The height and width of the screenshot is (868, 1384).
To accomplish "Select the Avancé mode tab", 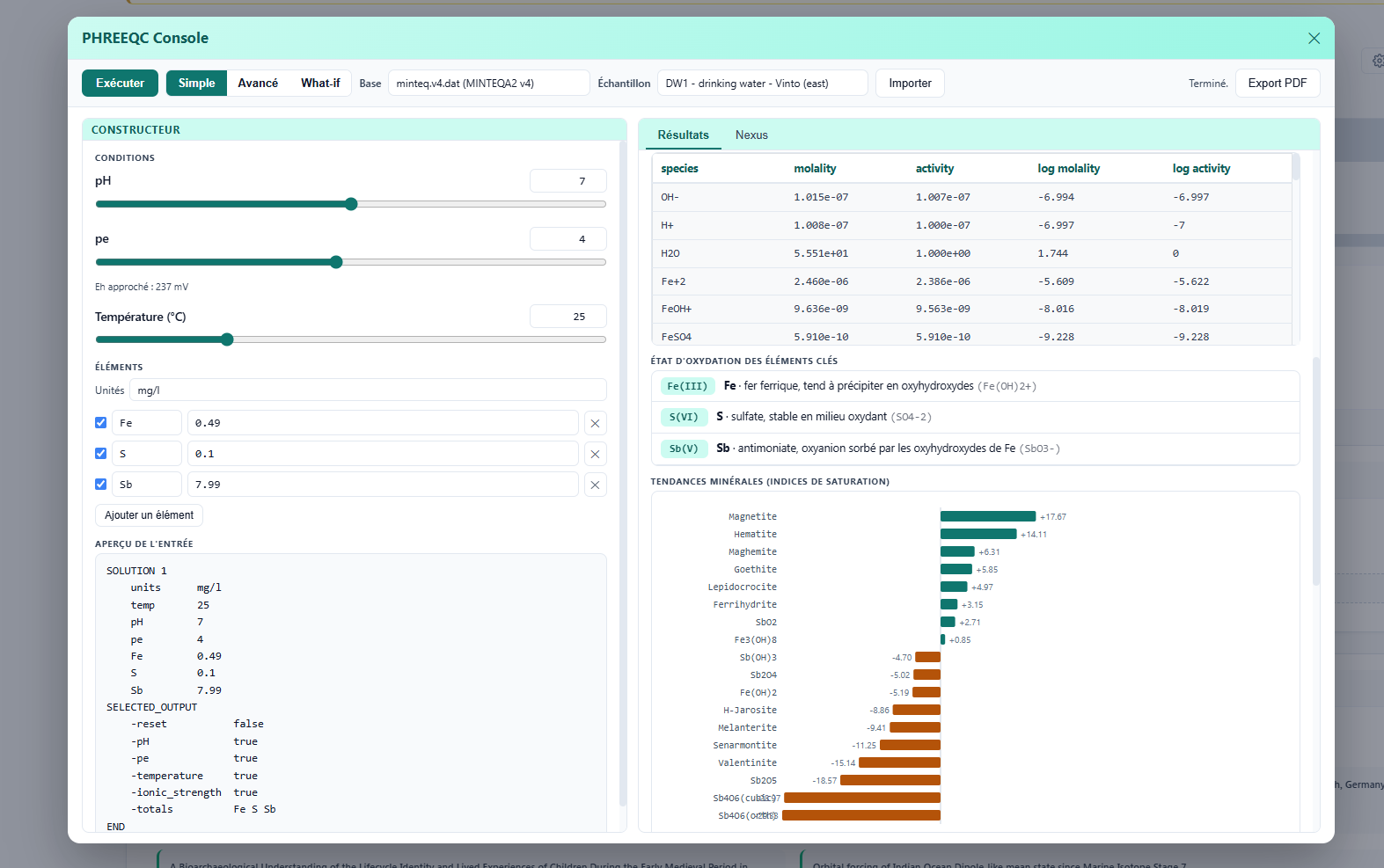I will pos(258,83).
